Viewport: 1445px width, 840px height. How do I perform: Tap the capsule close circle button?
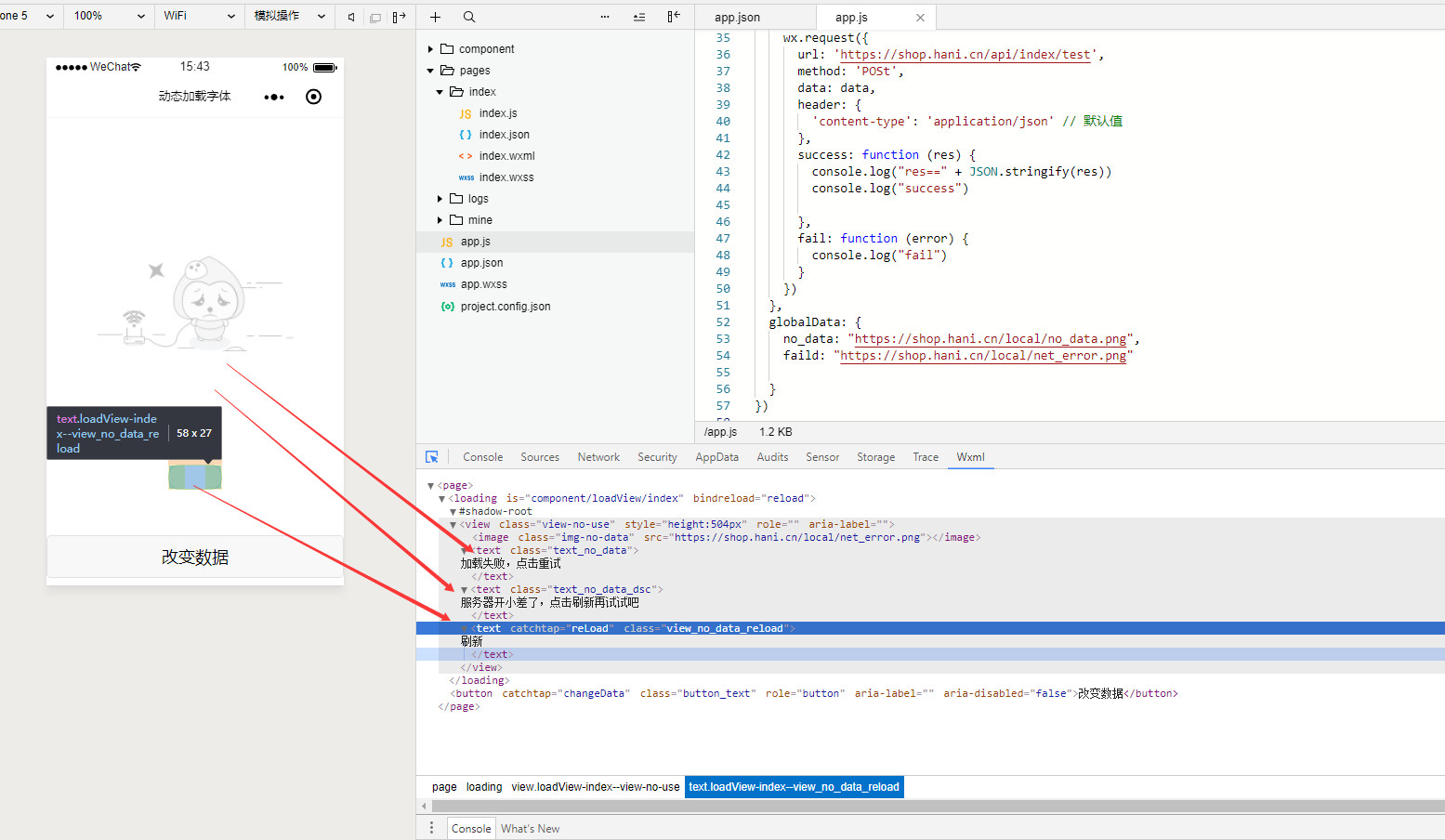pyautogui.click(x=314, y=97)
